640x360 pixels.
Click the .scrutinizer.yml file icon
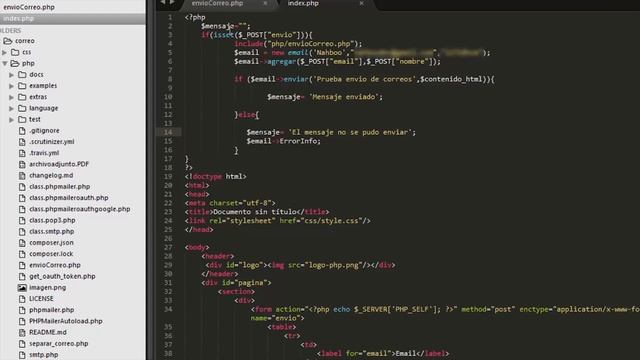22,142
